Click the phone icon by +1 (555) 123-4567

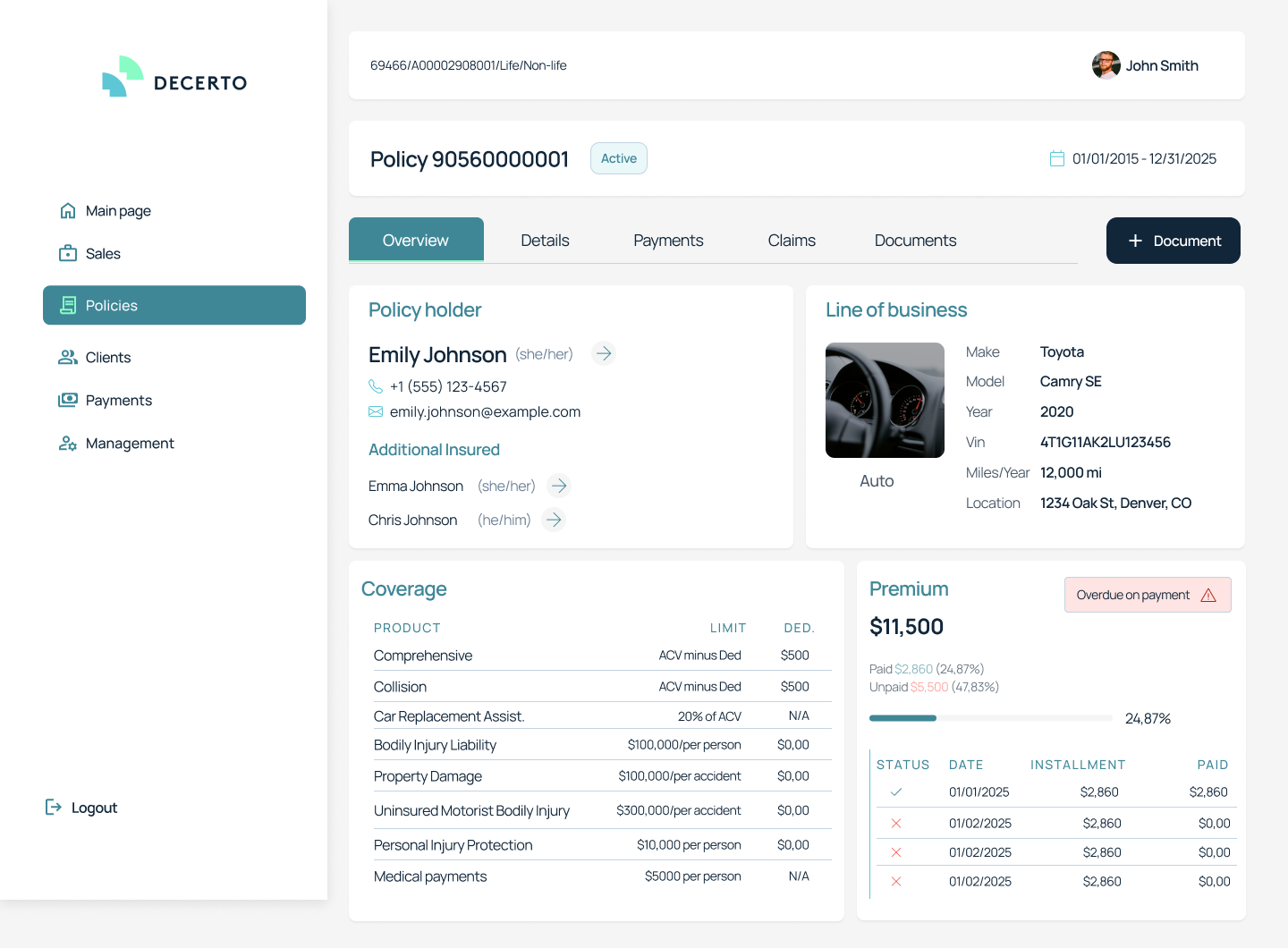[376, 386]
